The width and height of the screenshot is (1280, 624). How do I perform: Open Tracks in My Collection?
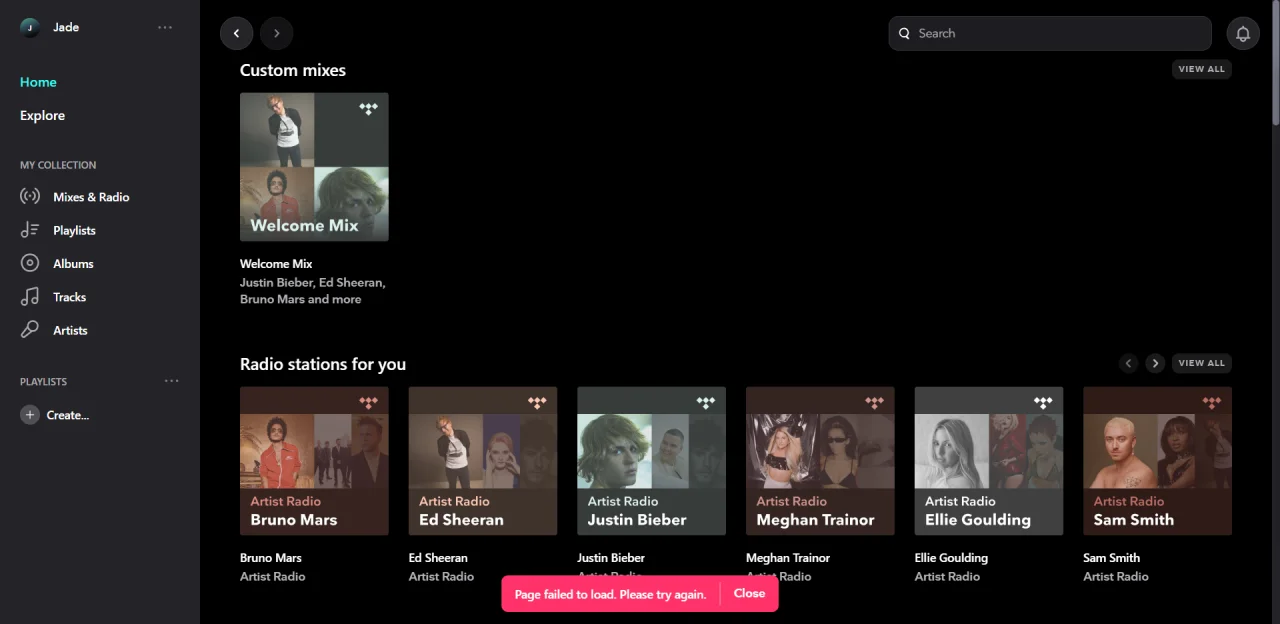(x=69, y=297)
